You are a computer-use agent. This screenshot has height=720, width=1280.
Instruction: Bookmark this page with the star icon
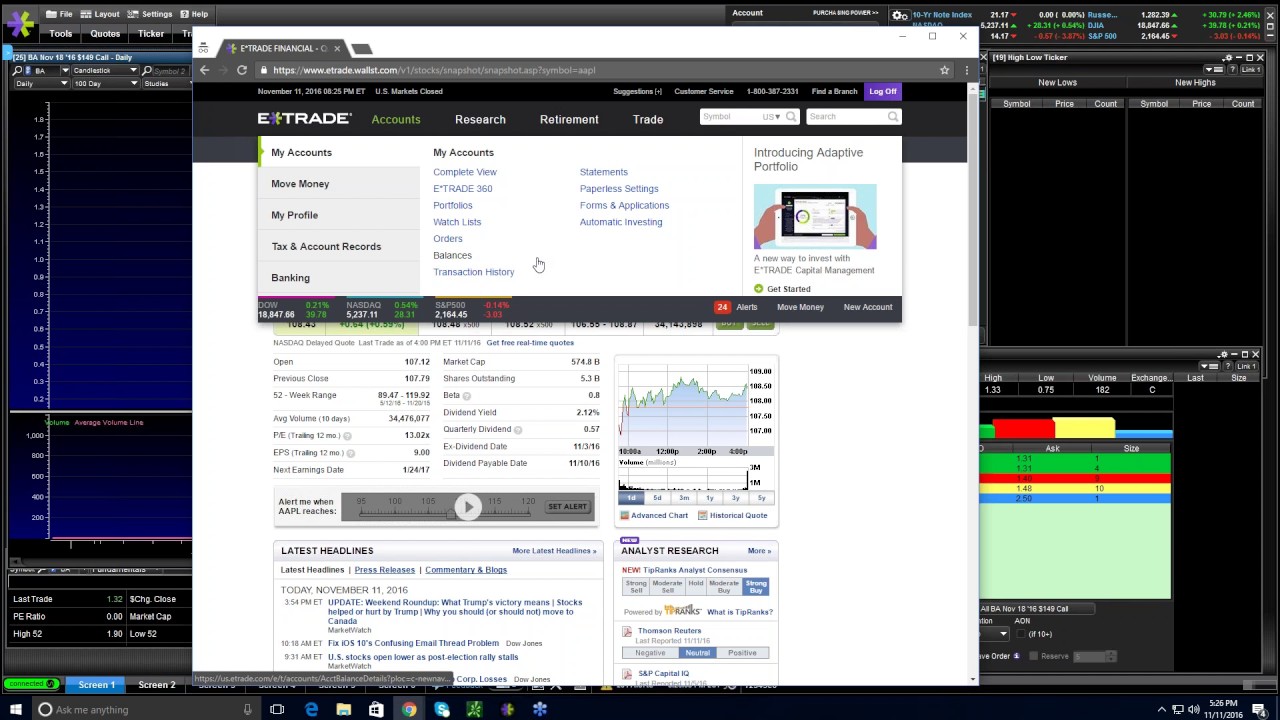click(x=944, y=70)
